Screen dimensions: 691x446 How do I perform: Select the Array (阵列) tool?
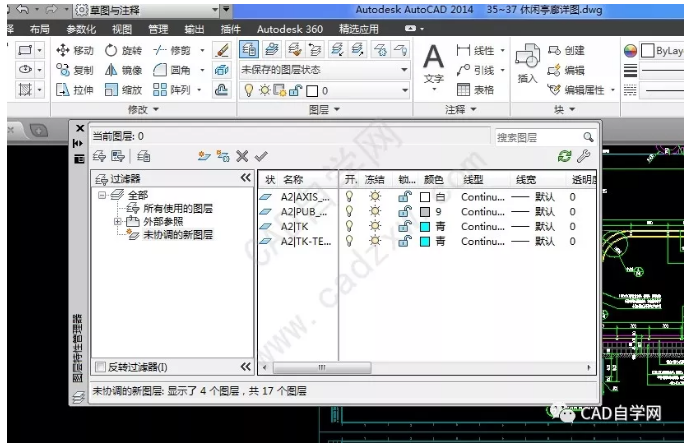pos(172,90)
